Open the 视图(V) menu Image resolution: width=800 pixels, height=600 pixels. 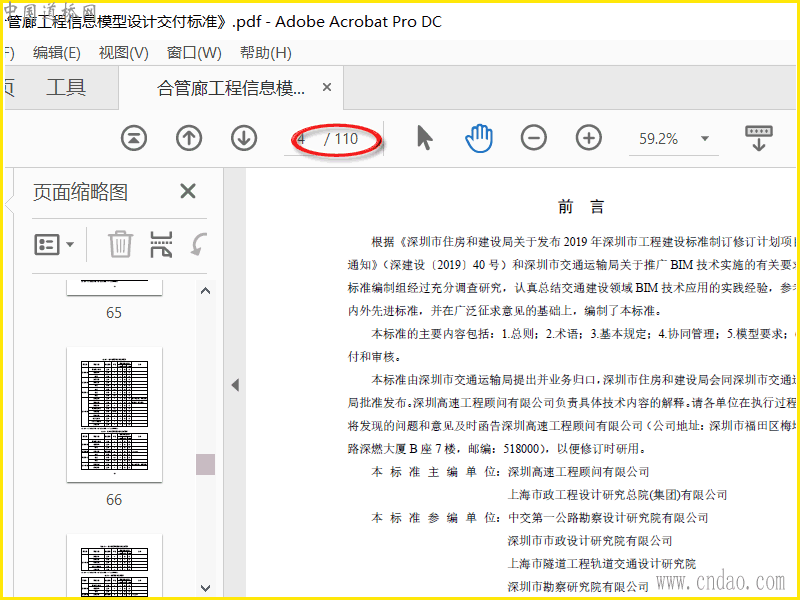point(123,53)
